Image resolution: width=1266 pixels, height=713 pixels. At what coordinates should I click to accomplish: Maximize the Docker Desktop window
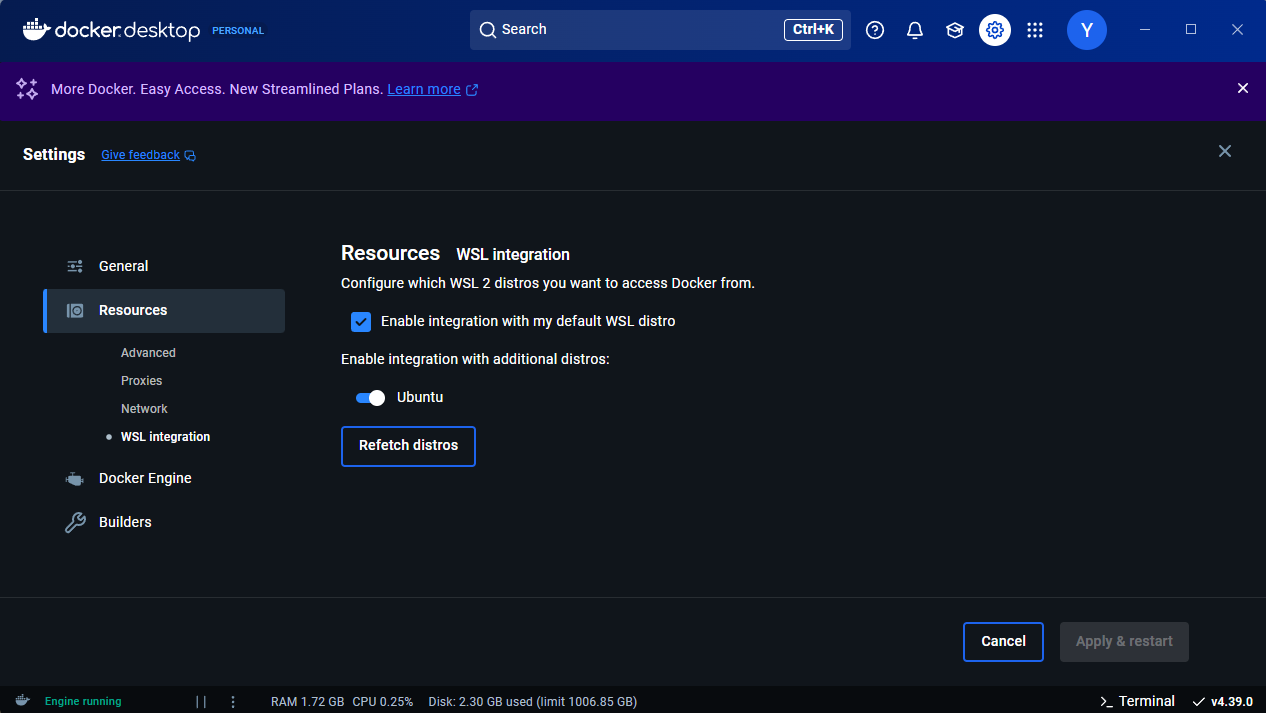(x=1191, y=30)
